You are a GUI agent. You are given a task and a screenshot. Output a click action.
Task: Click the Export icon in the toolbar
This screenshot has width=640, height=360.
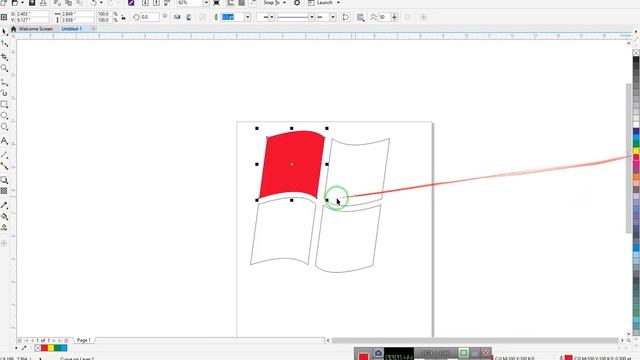156,2
